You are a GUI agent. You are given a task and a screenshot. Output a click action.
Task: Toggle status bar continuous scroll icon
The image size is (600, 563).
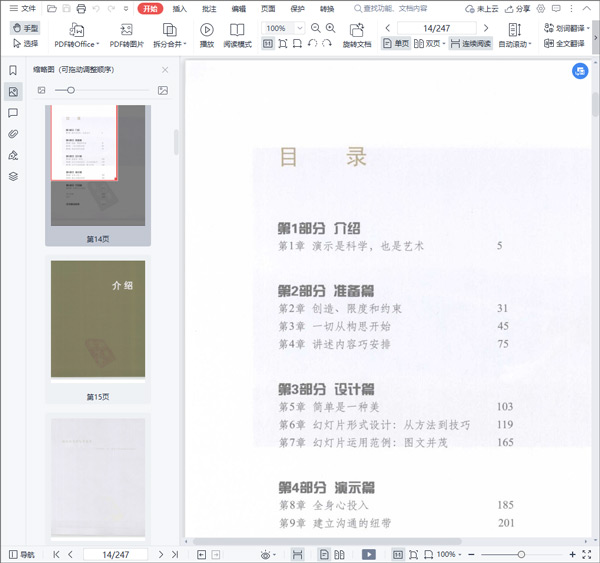[297, 554]
